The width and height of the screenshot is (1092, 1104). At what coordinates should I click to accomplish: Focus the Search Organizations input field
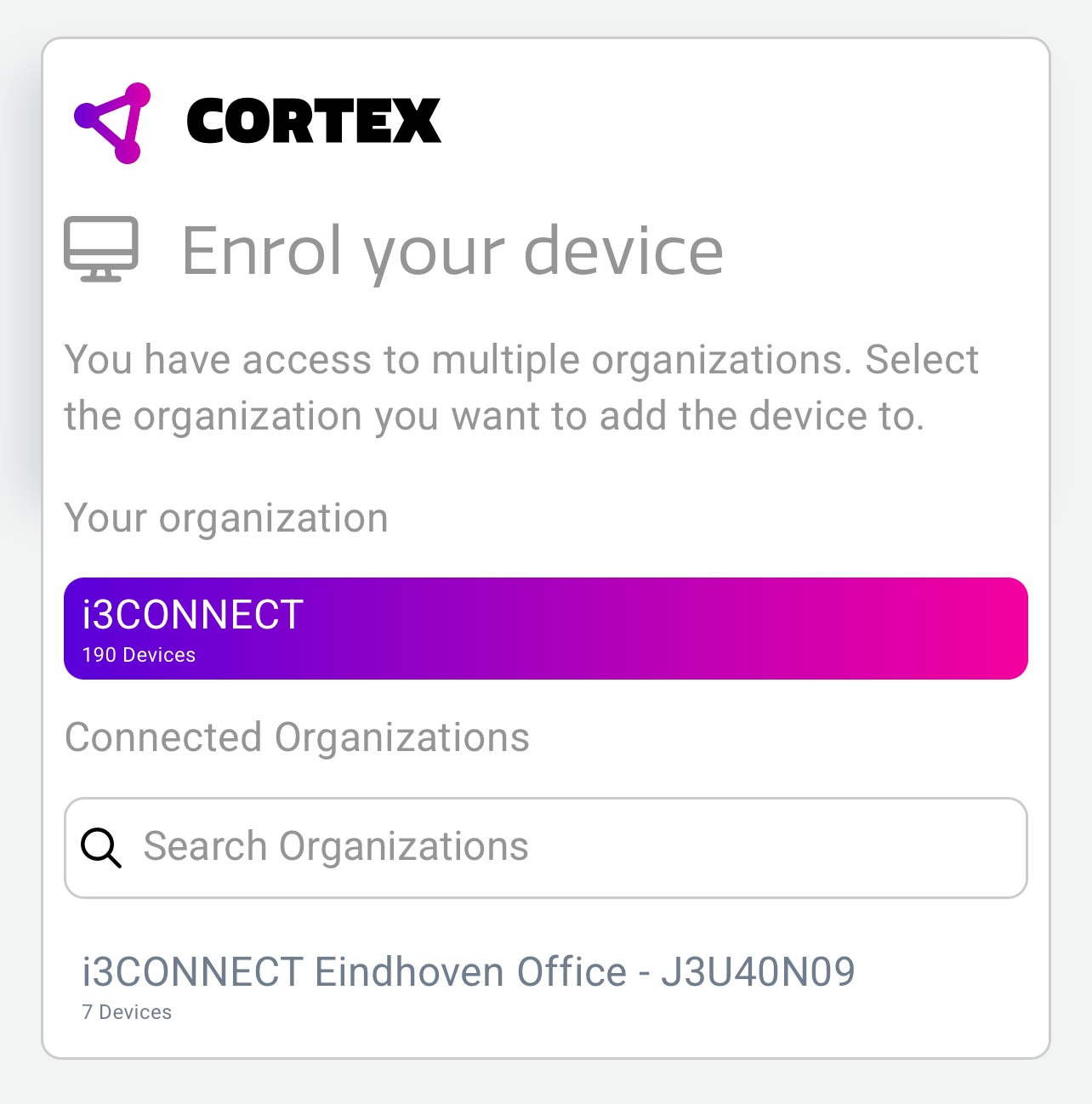point(578,847)
